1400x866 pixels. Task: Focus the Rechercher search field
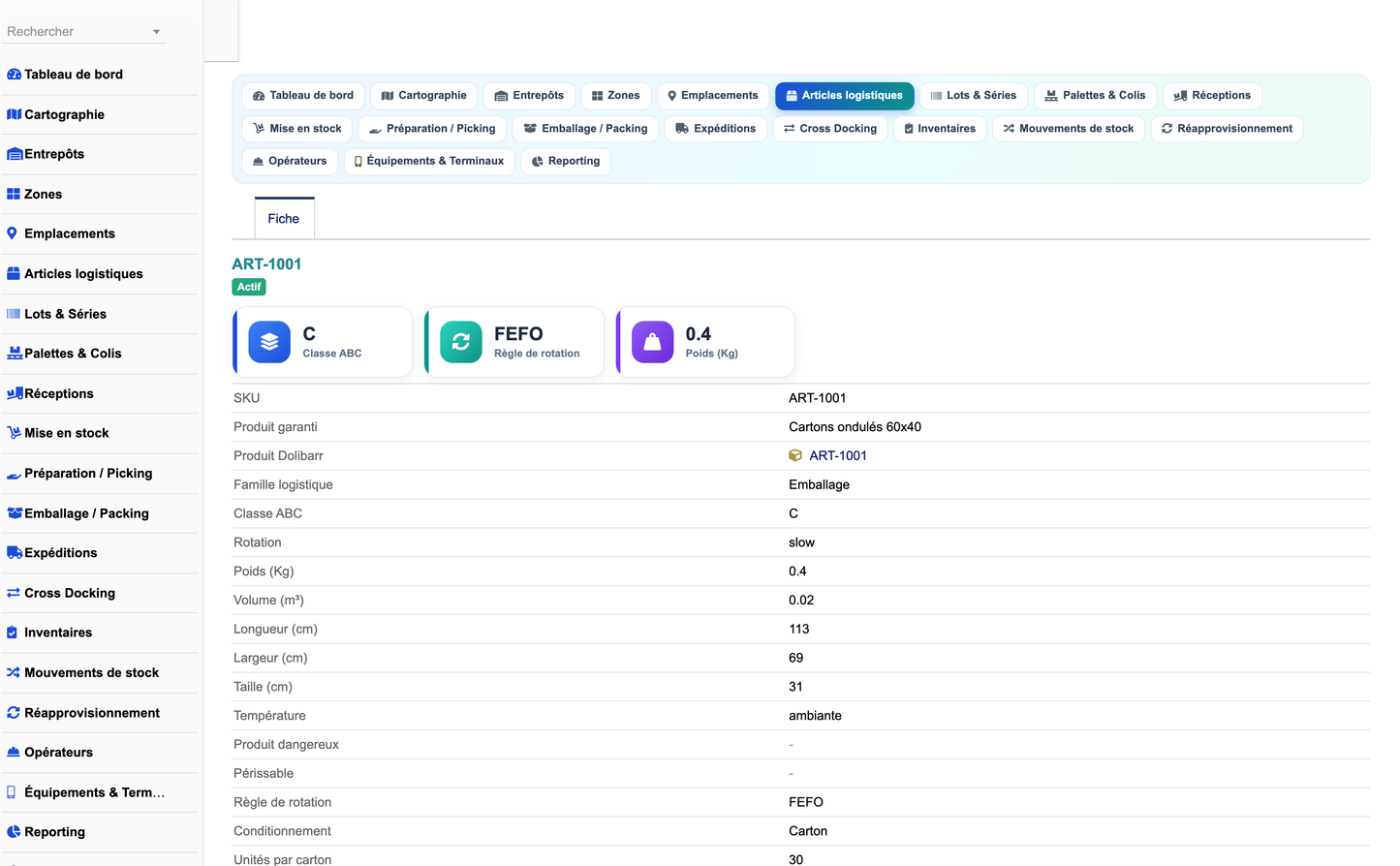(x=84, y=32)
